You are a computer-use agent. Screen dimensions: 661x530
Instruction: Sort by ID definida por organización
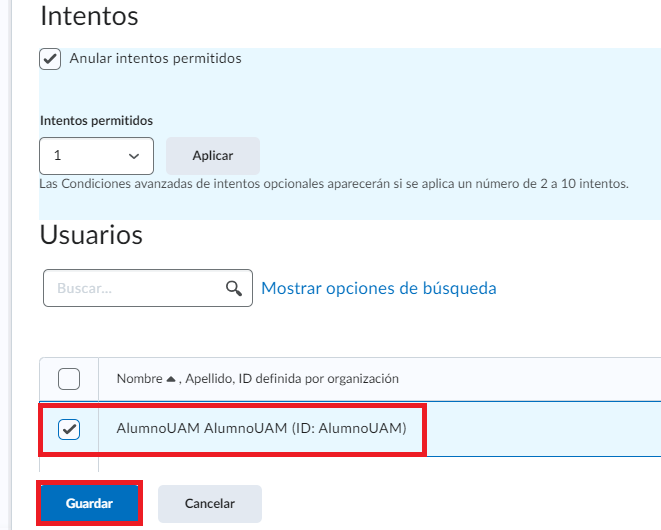318,379
